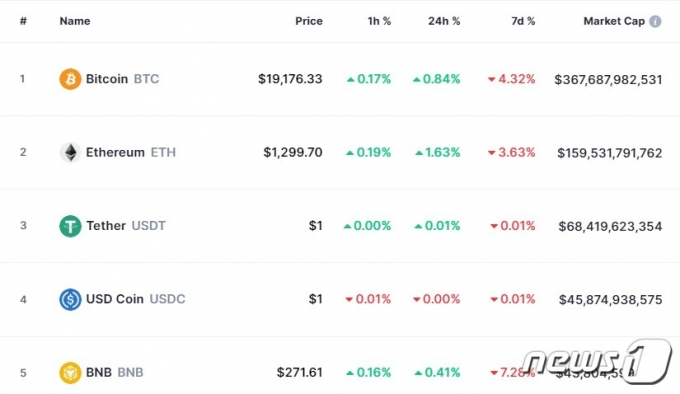The width and height of the screenshot is (680, 394).
Task: Sort by the Market Cap column header
Action: pos(614,21)
